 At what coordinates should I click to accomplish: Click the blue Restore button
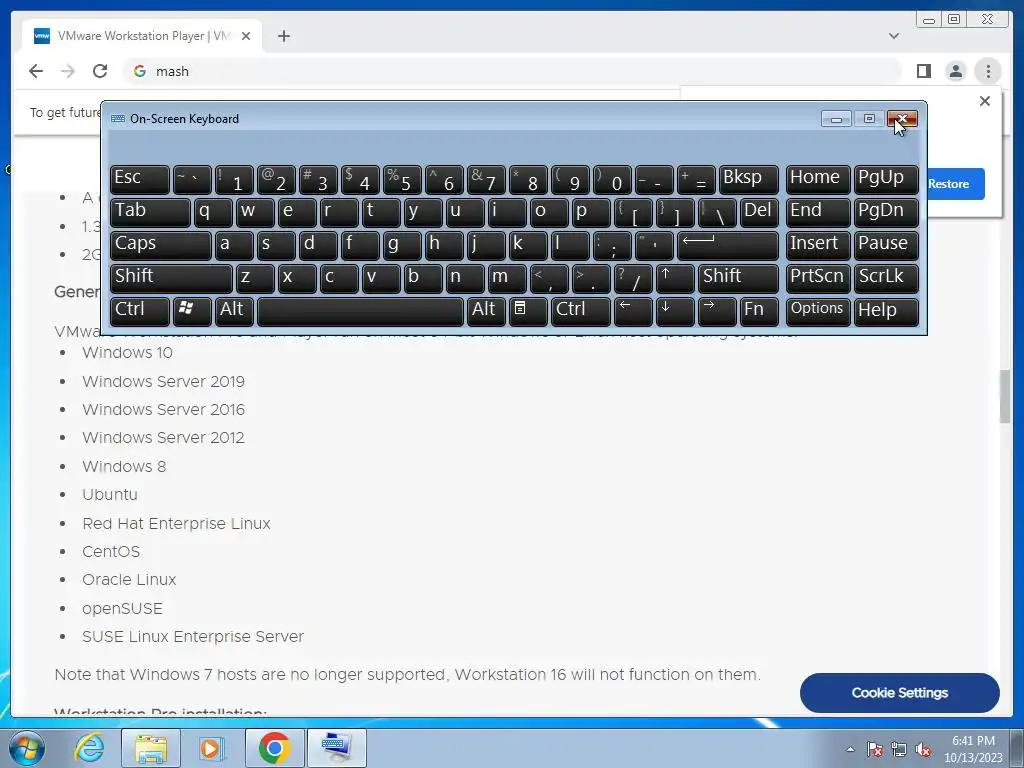(x=955, y=184)
